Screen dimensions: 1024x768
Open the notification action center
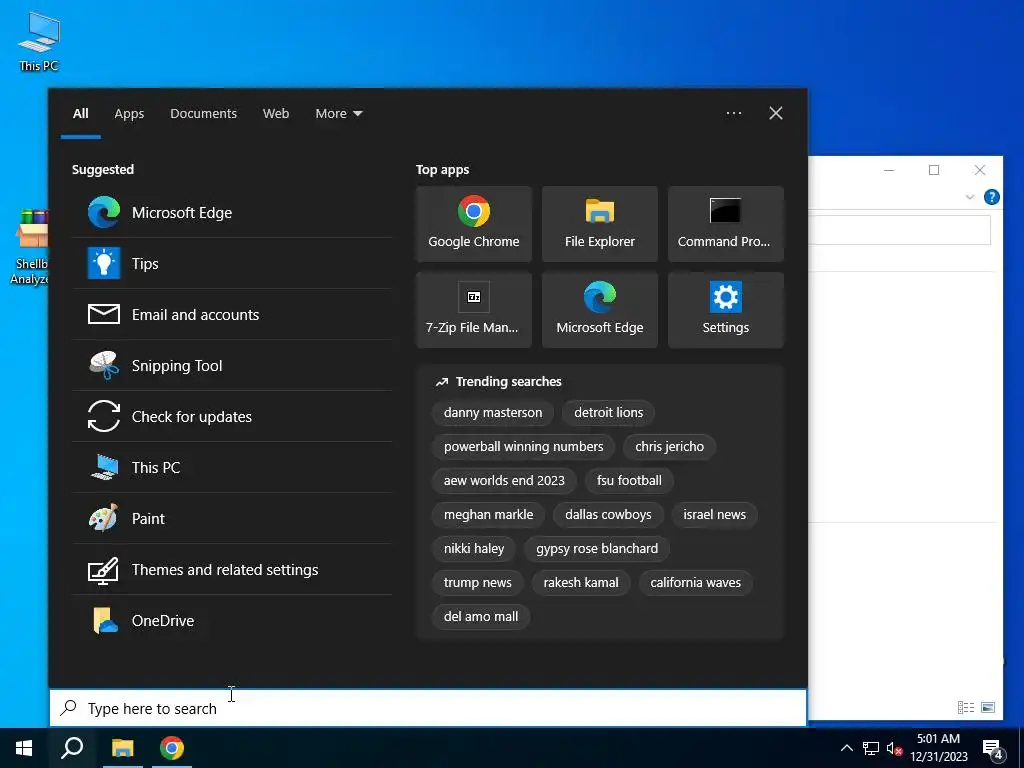coord(993,748)
